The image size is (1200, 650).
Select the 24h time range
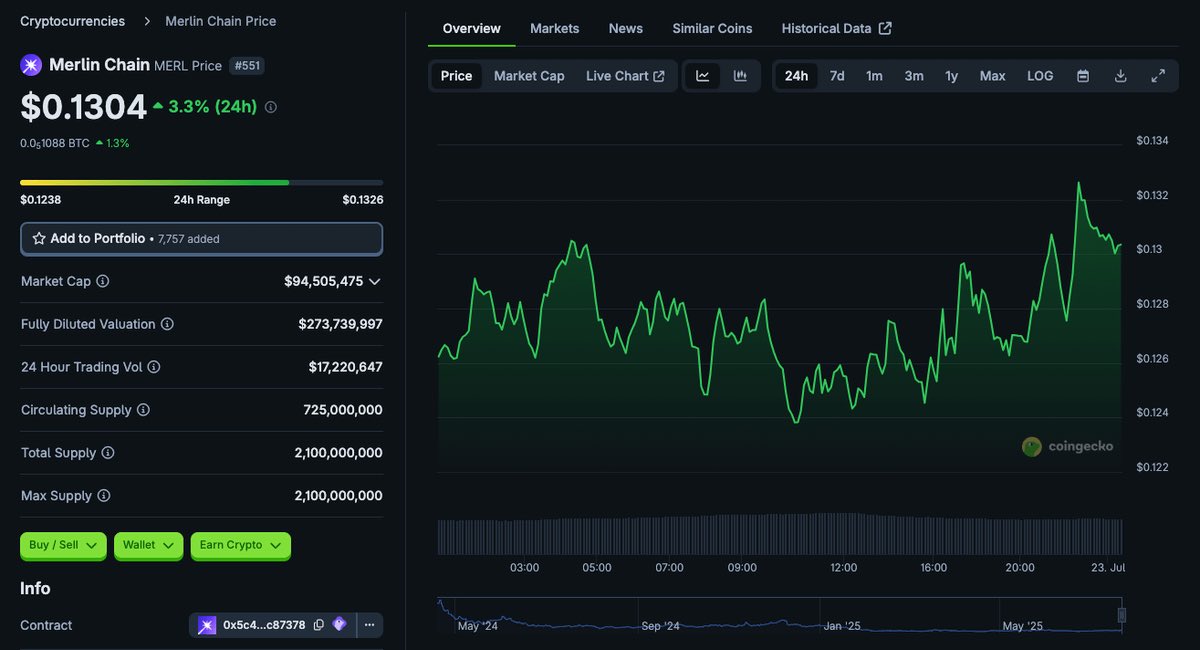click(x=796, y=76)
